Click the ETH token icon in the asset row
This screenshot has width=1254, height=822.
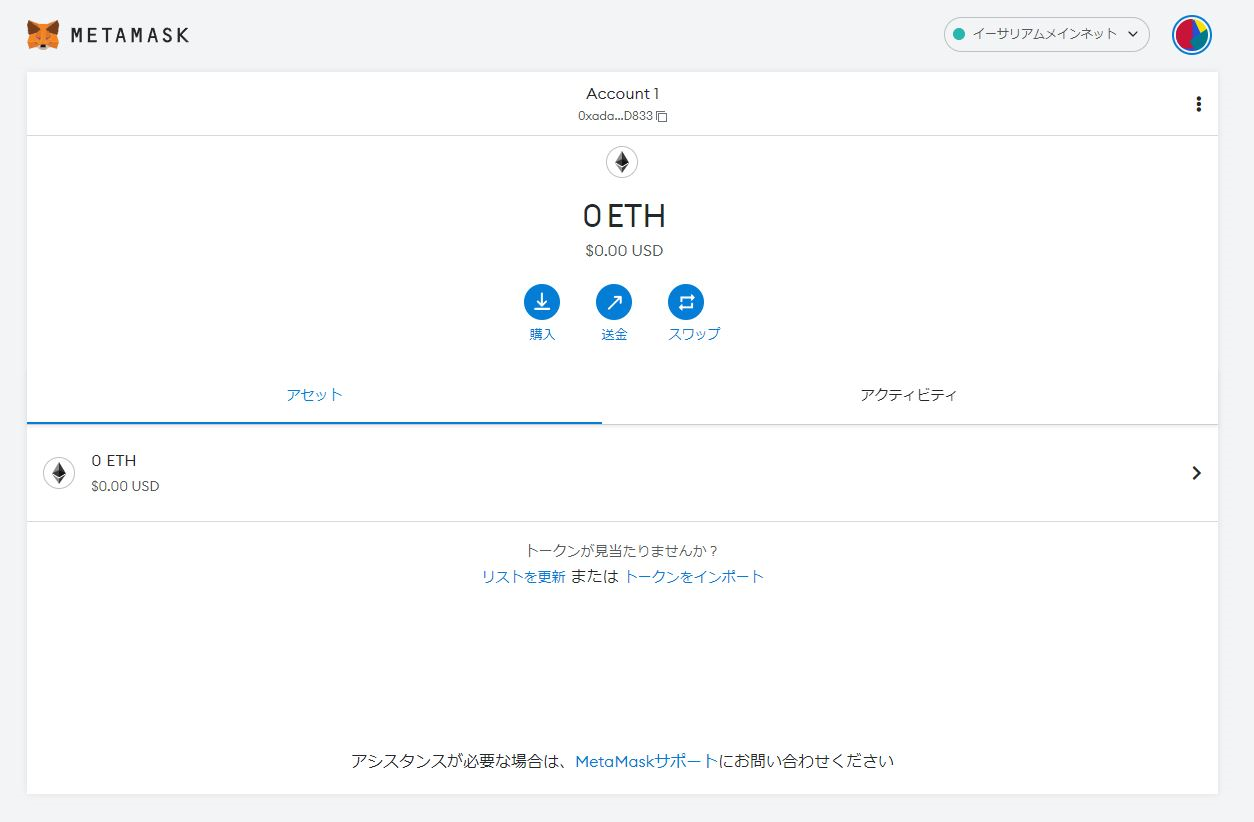[59, 473]
